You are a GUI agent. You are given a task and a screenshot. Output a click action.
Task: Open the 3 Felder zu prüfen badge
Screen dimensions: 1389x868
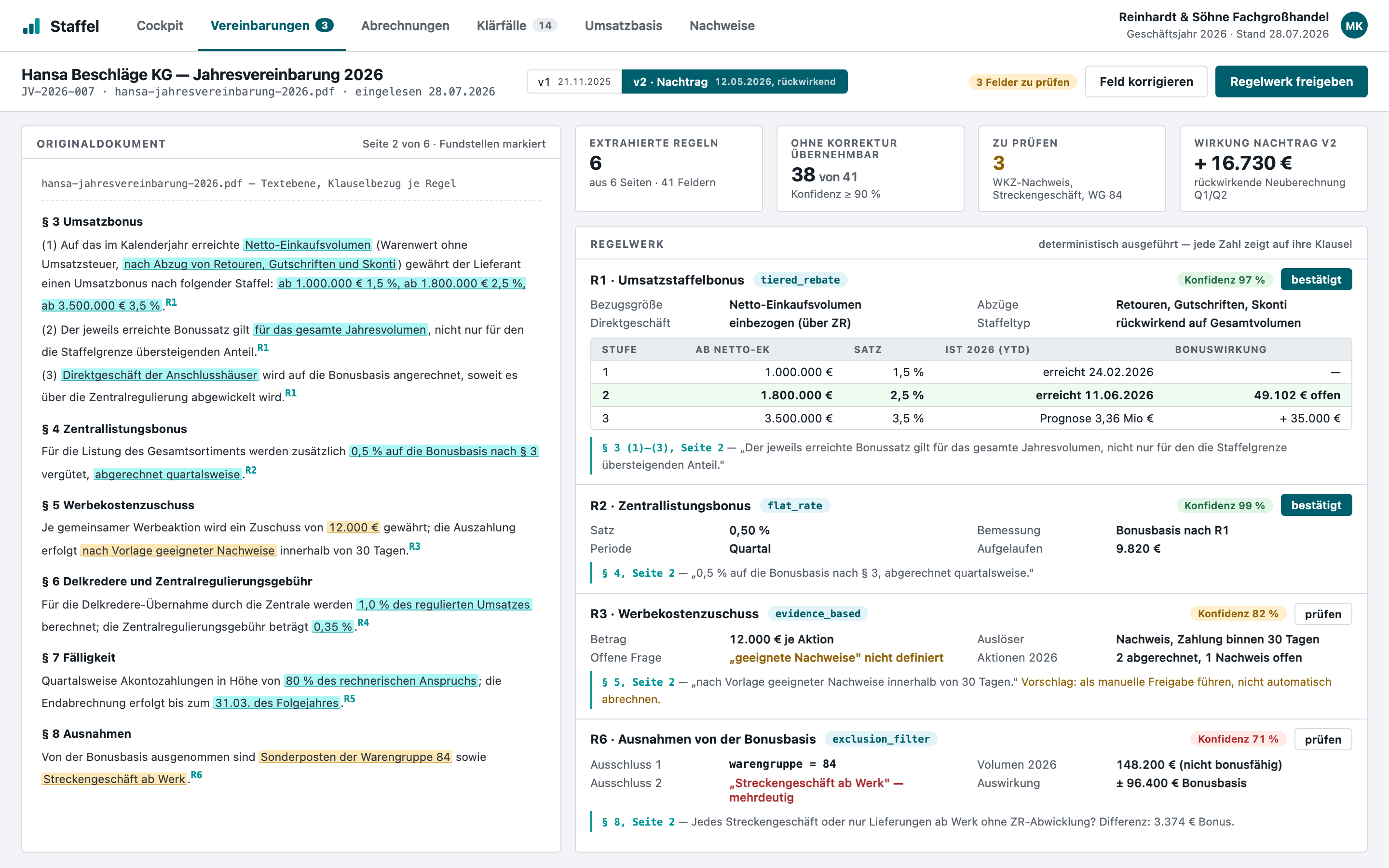pyautogui.click(x=1022, y=82)
